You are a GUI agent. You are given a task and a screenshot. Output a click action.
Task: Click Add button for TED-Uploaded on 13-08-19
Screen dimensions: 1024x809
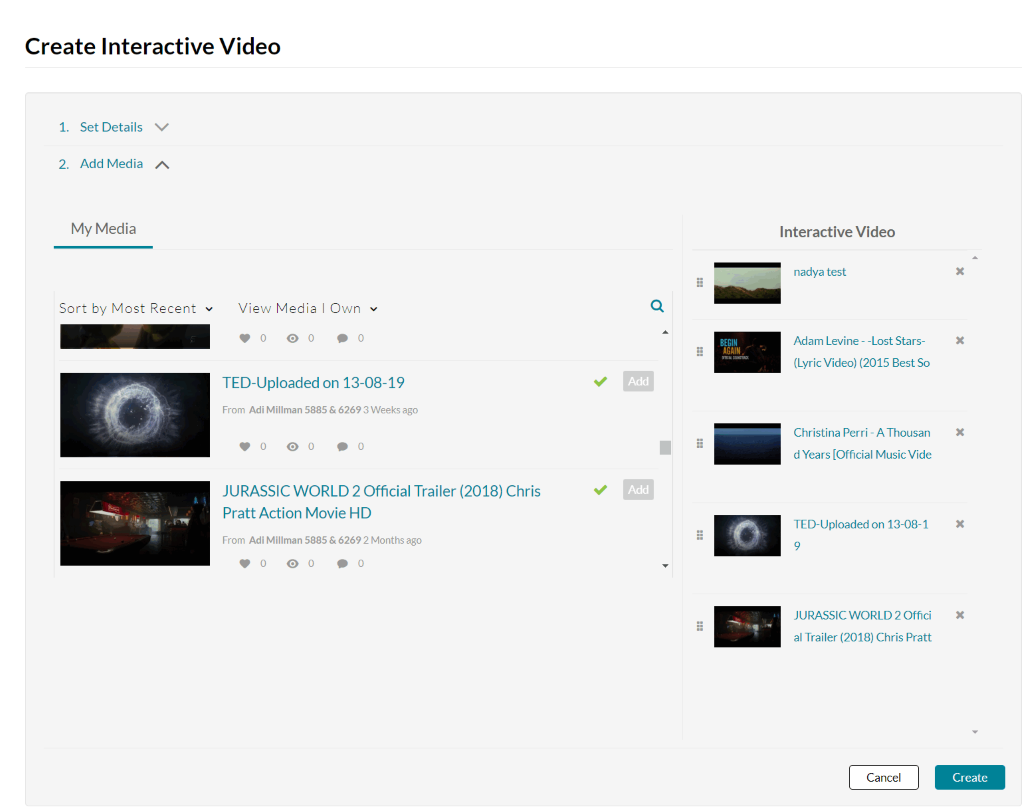tap(638, 381)
